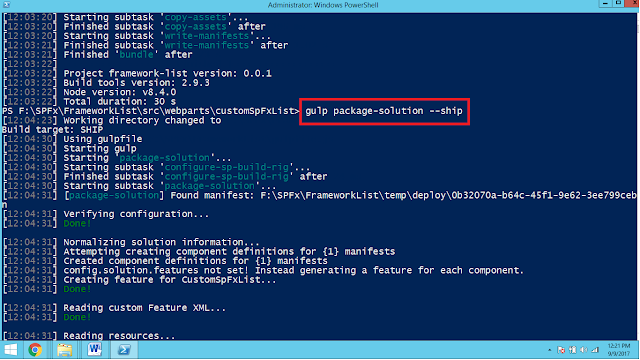The width and height of the screenshot is (640, 360).
Task: Click the 'Found manifest:' path line
Action: [x=350, y=196]
